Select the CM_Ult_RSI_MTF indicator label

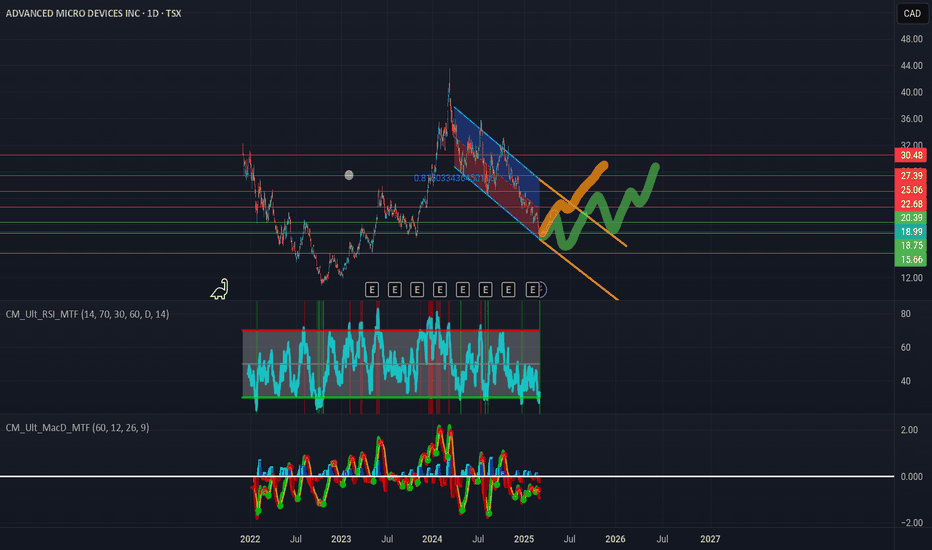(87, 314)
